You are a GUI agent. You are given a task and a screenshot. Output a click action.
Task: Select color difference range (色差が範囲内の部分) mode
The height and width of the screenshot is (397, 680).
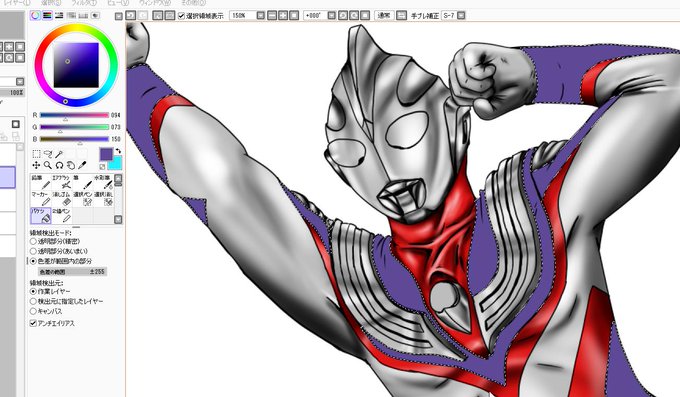click(x=33, y=261)
